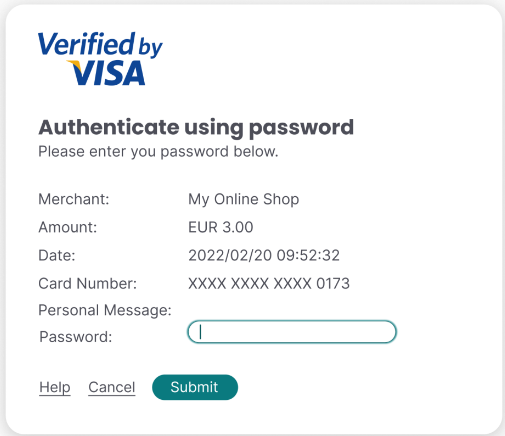Click the transaction date 2022/02/20 value
505x436 pixels.
pos(264,256)
